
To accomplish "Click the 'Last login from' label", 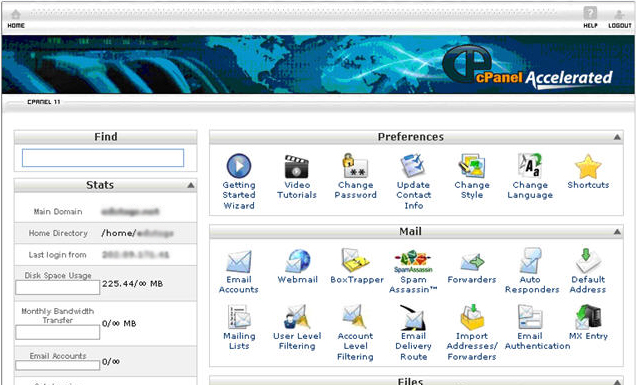I will tap(58, 255).
